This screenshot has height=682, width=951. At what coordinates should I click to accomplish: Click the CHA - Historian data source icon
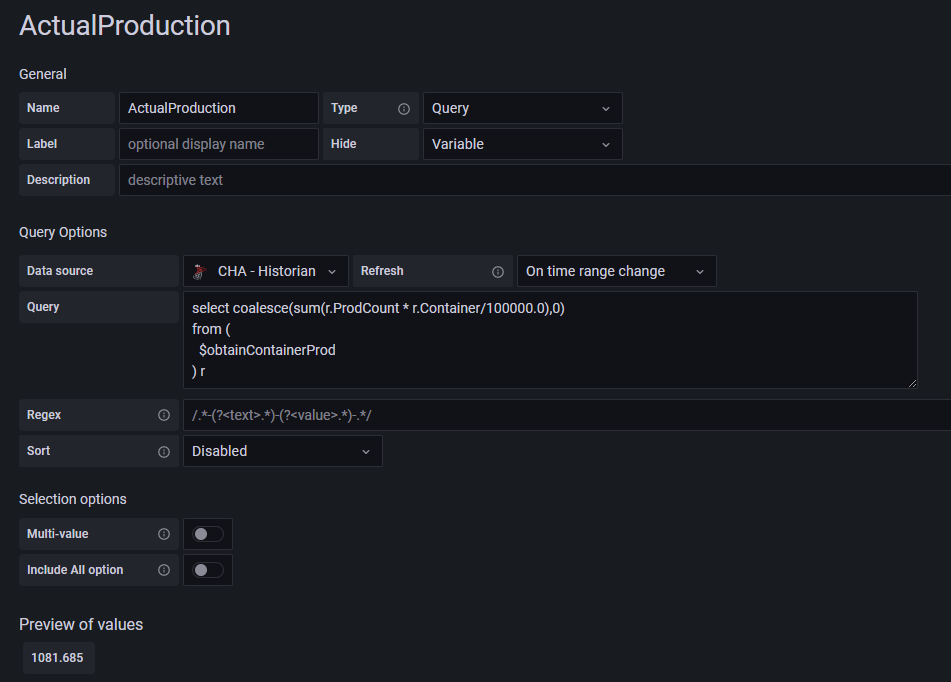(x=201, y=271)
